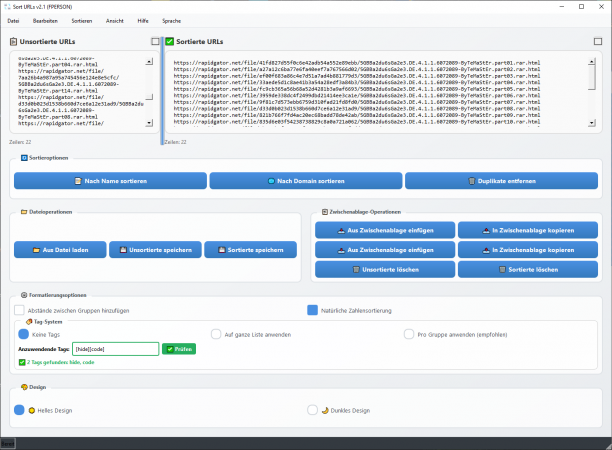Toggle Natürliche Zahlensortierung checkbox

coord(312,310)
